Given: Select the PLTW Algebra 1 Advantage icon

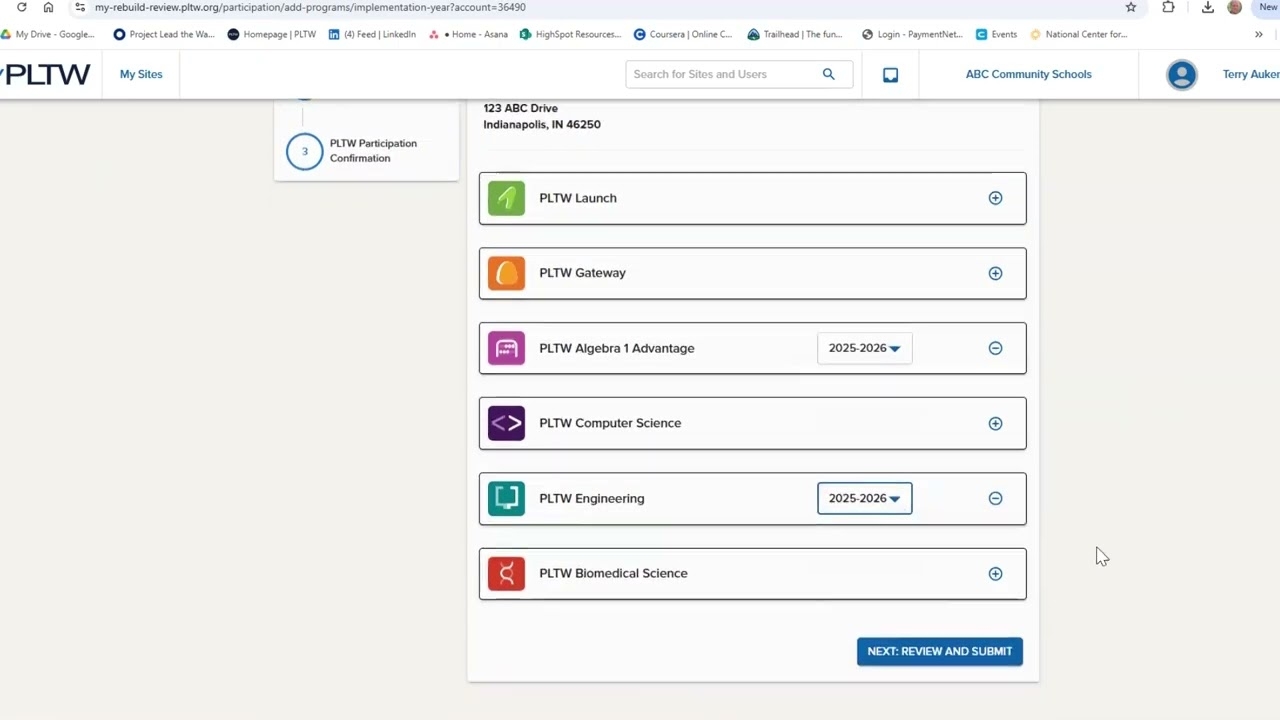Looking at the screenshot, I should pyautogui.click(x=505, y=347).
